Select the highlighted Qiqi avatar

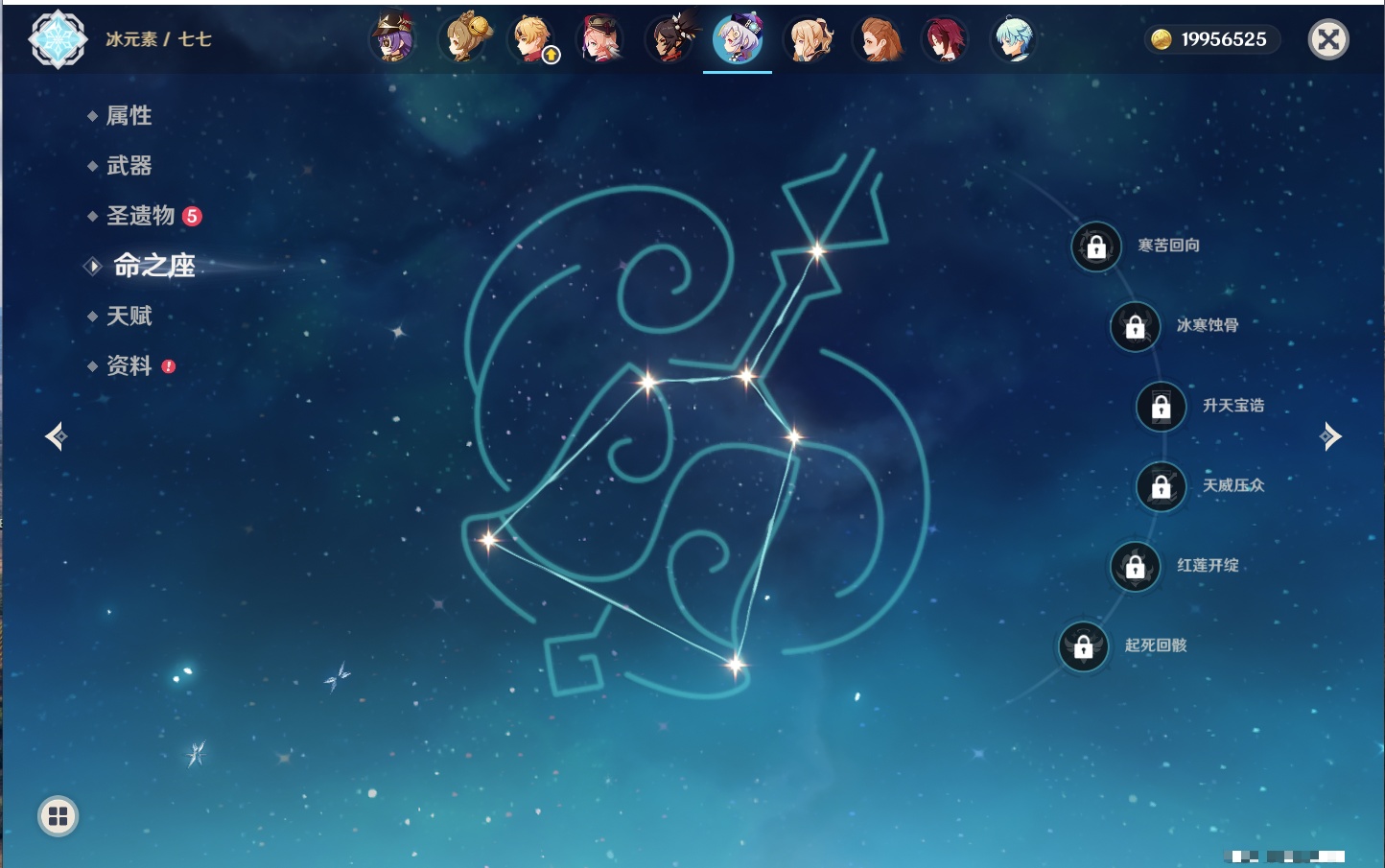738,39
